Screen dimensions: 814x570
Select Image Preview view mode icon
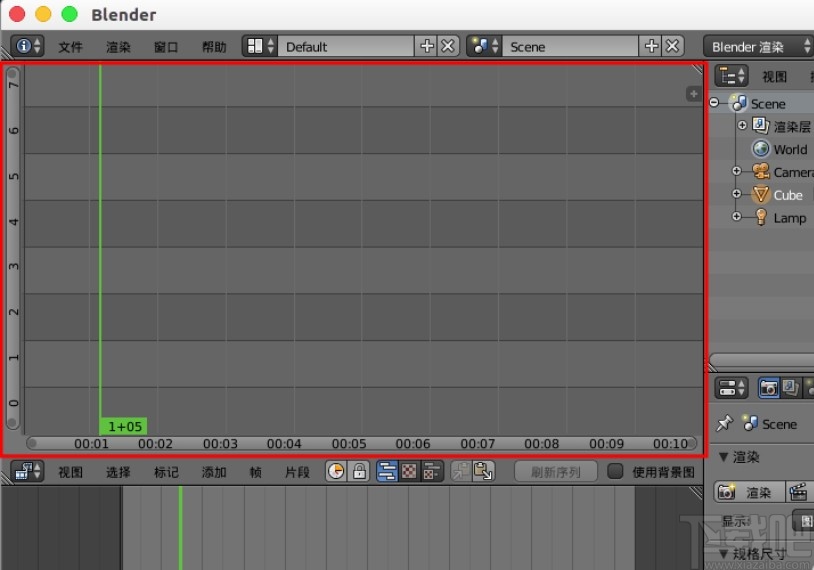coord(409,471)
